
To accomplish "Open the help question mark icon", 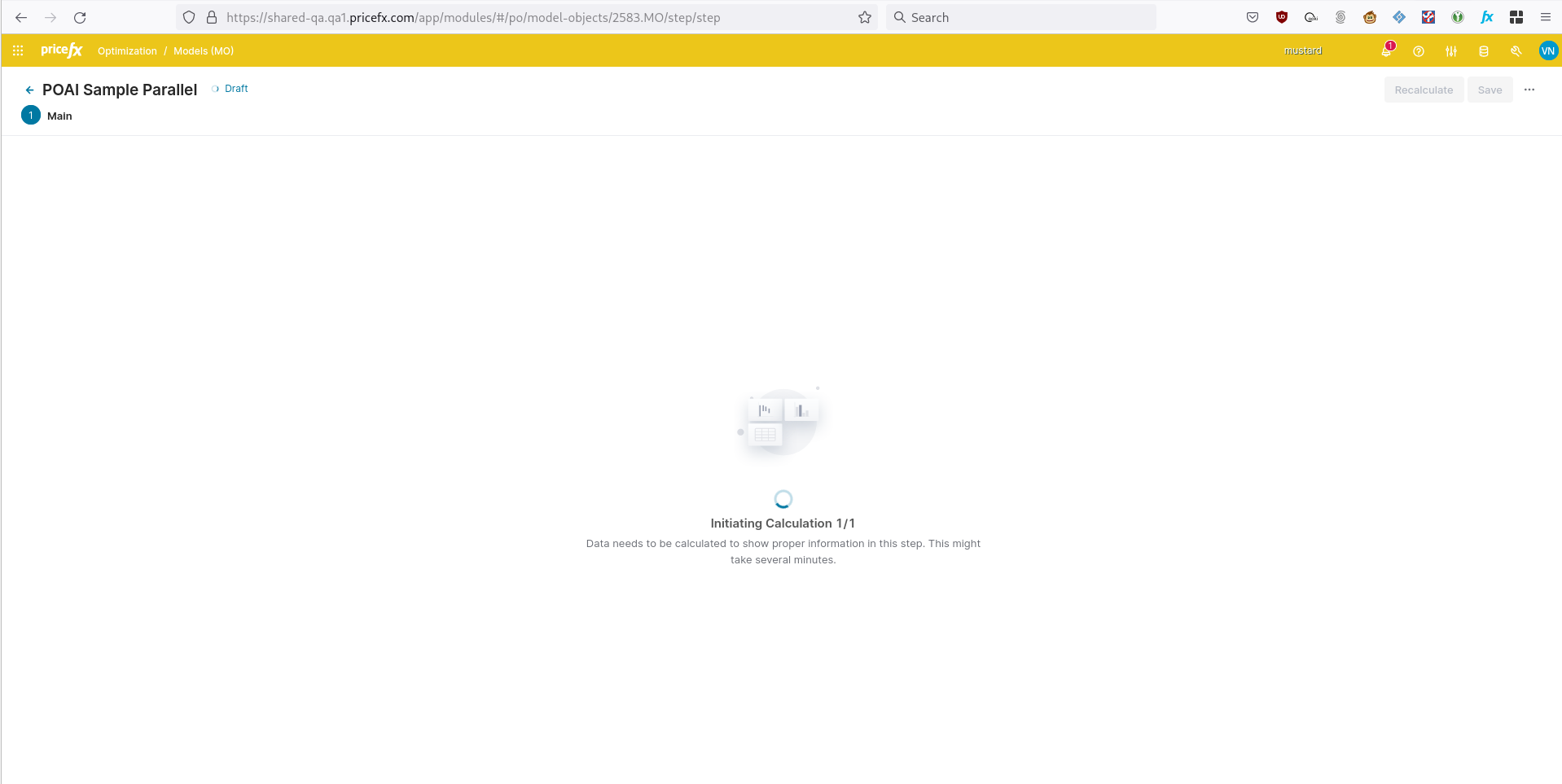I will click(1419, 51).
